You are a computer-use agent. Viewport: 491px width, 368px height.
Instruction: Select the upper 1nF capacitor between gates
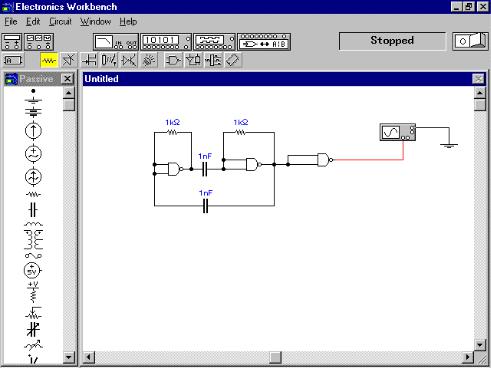tap(205, 170)
